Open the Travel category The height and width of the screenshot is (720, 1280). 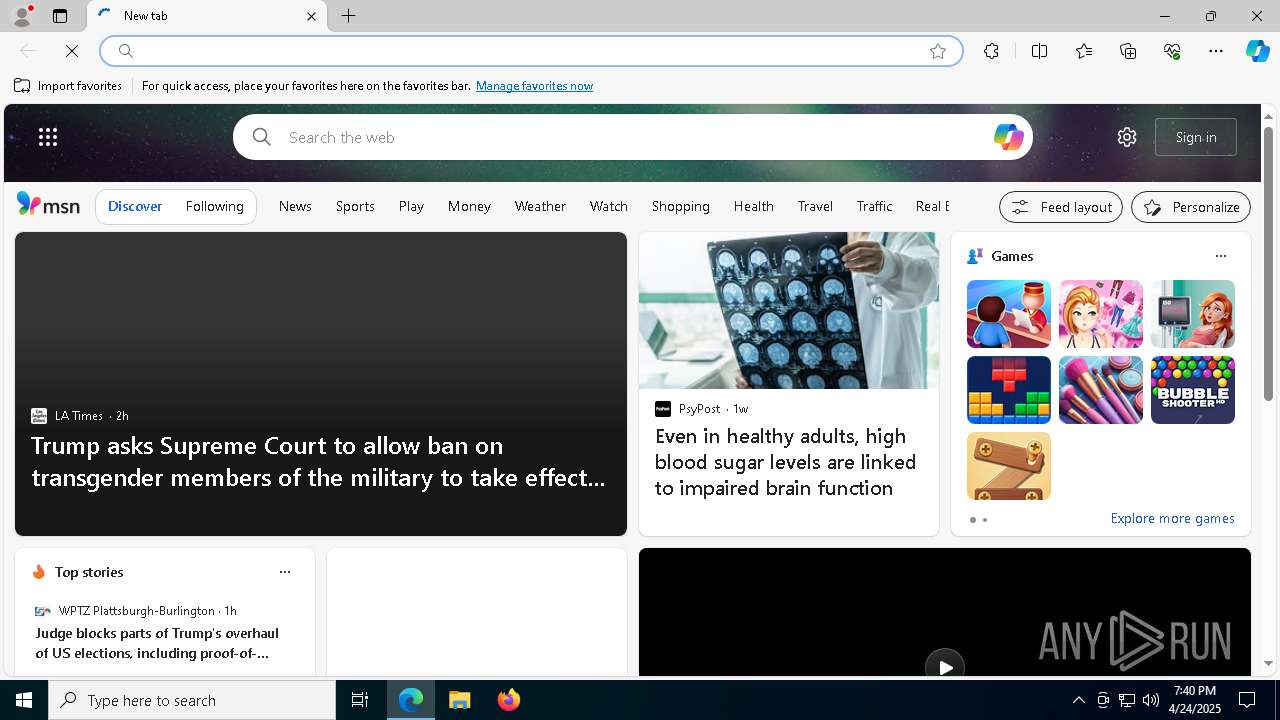tap(815, 206)
